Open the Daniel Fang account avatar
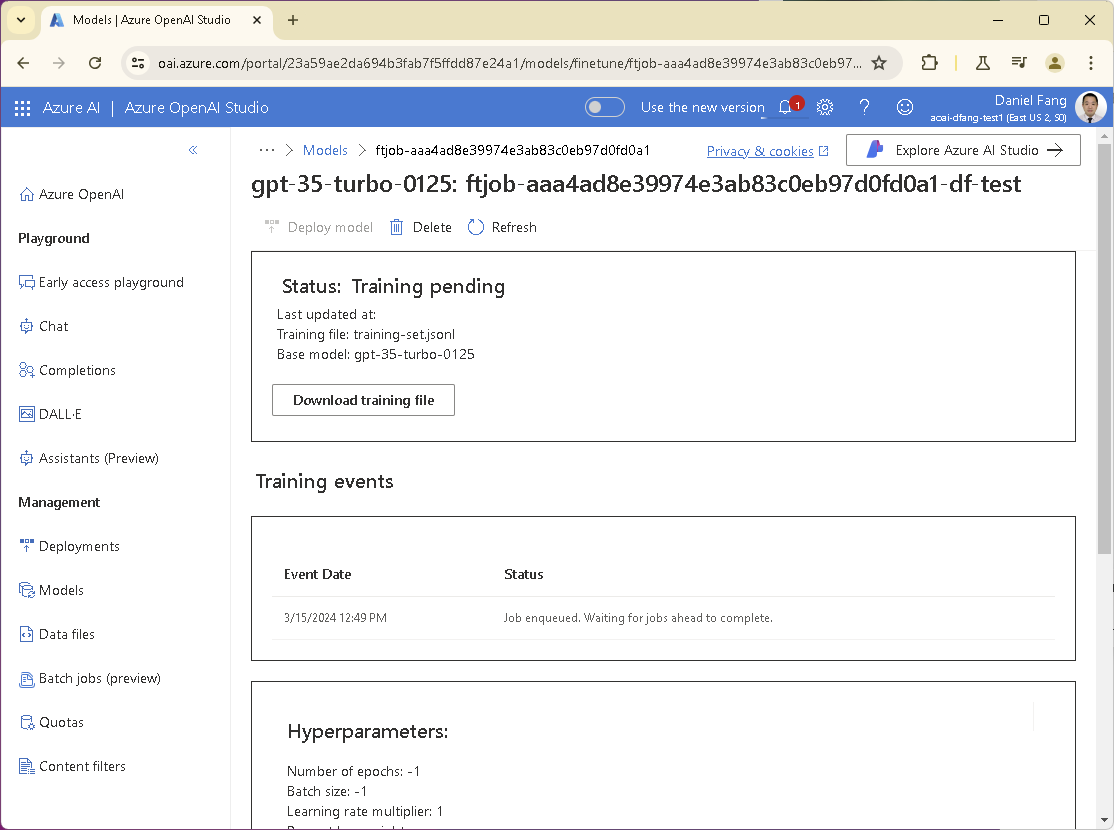The width and height of the screenshot is (1114, 830). click(x=1091, y=107)
